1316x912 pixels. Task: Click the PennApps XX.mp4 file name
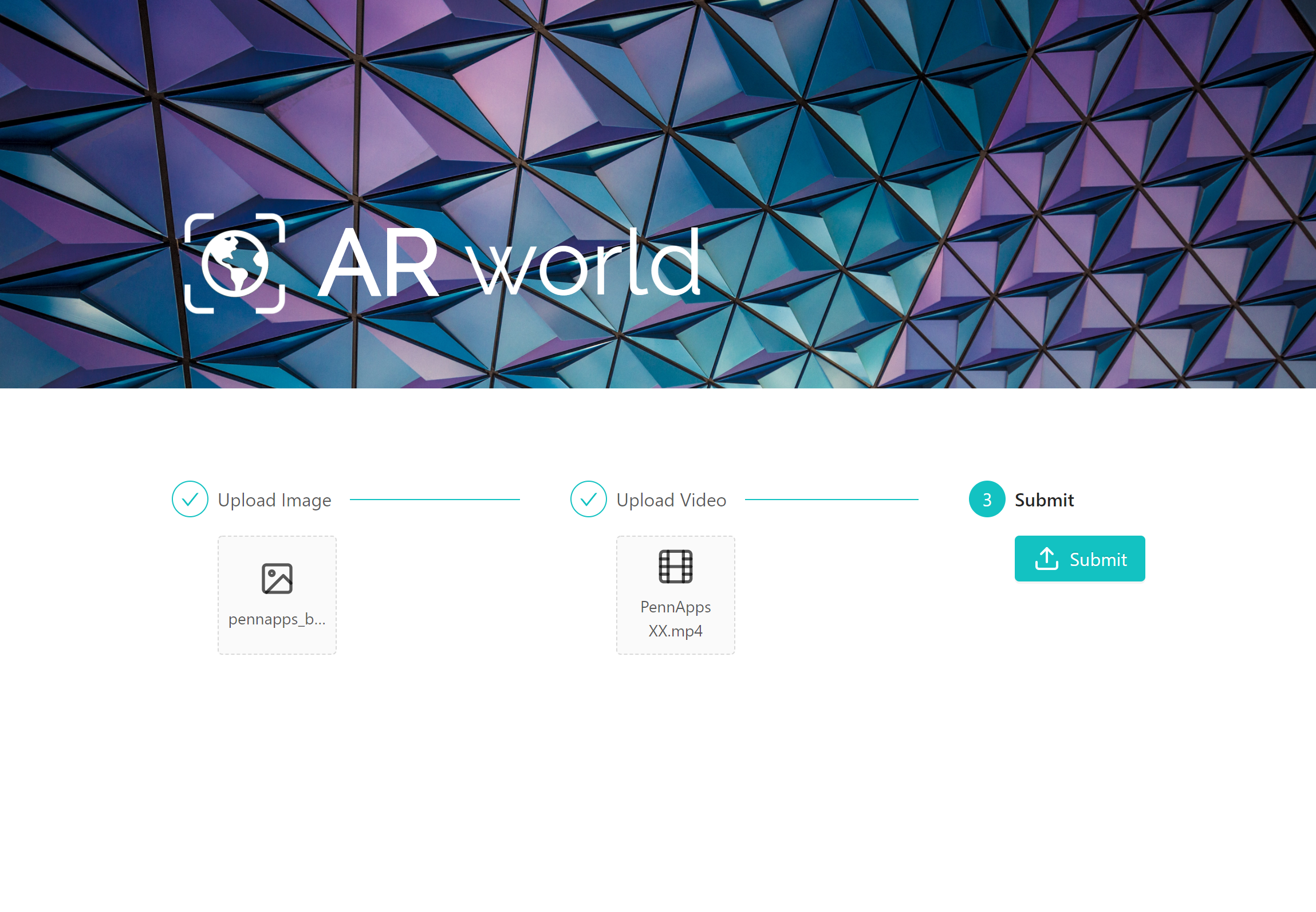point(676,619)
